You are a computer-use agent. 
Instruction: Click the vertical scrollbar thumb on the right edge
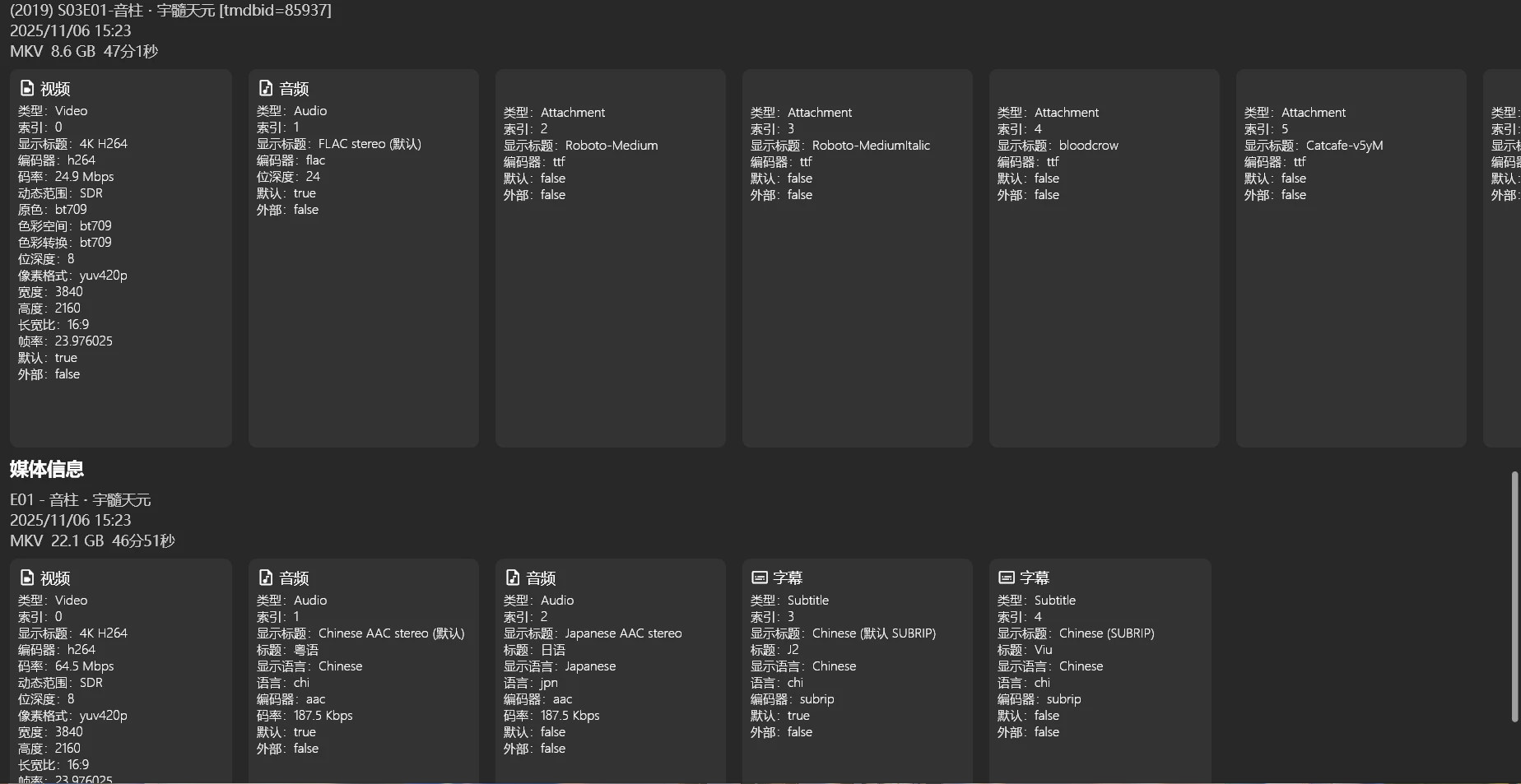pos(1514,596)
